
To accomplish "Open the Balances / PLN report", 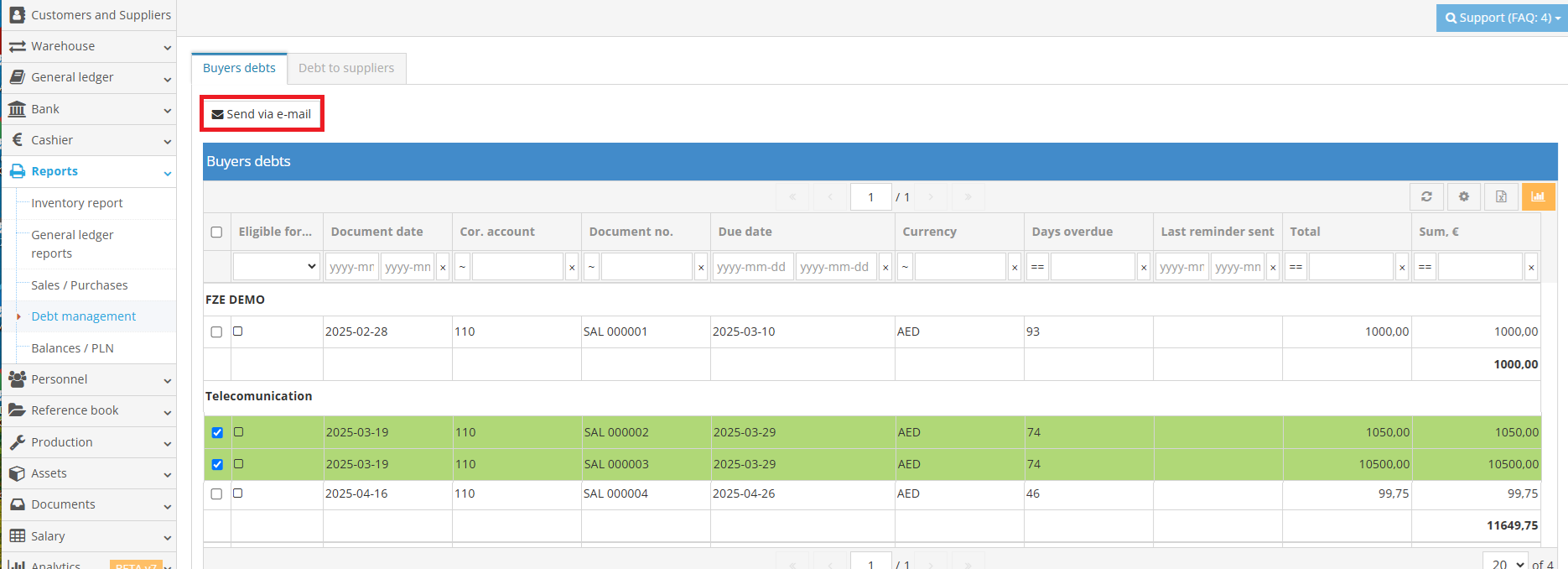I will tap(72, 348).
